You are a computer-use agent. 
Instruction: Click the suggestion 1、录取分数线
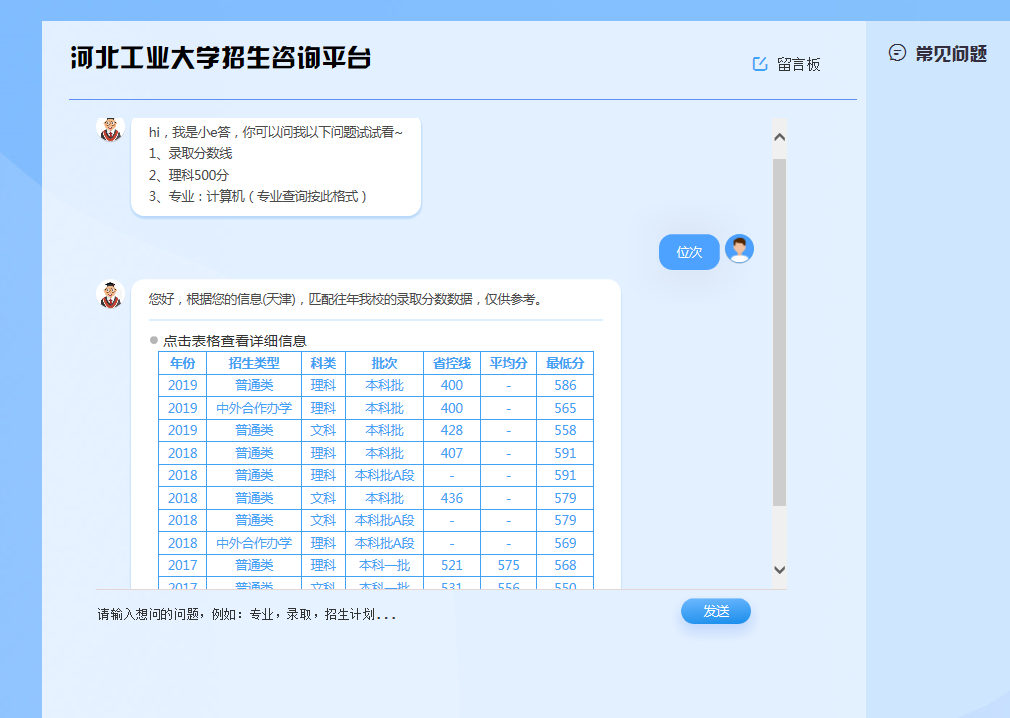tap(191, 153)
